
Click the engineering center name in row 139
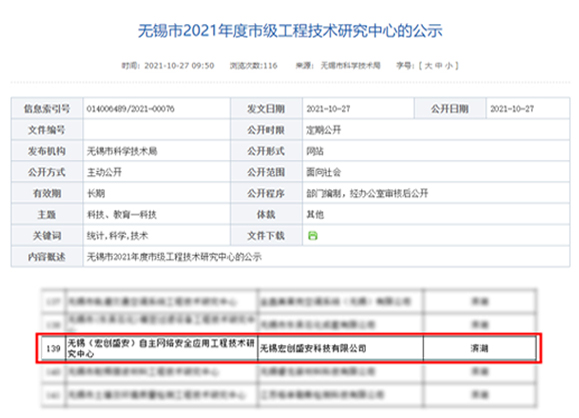click(x=161, y=348)
